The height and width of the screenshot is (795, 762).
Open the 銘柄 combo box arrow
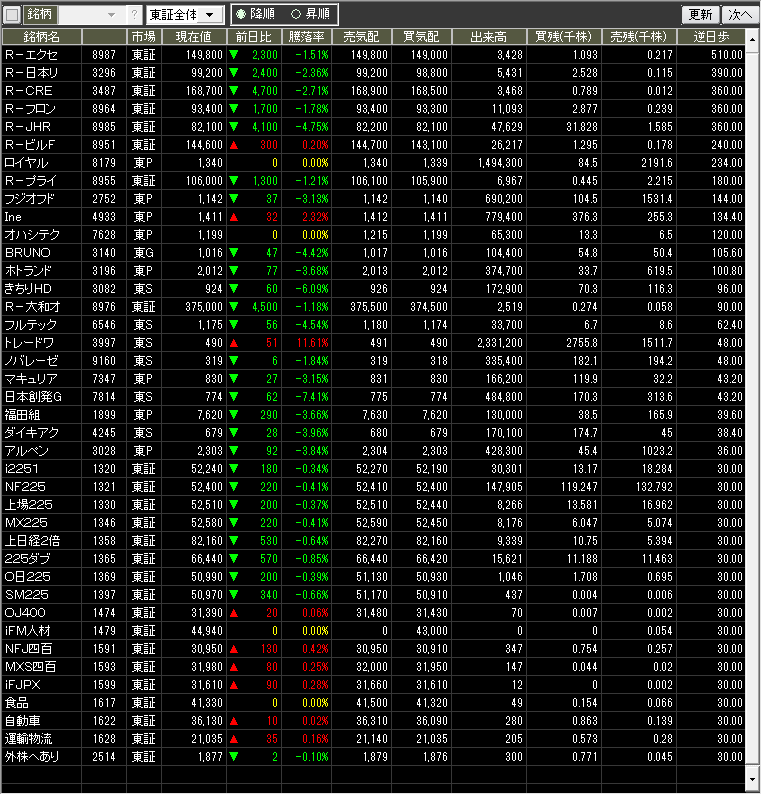pos(111,15)
